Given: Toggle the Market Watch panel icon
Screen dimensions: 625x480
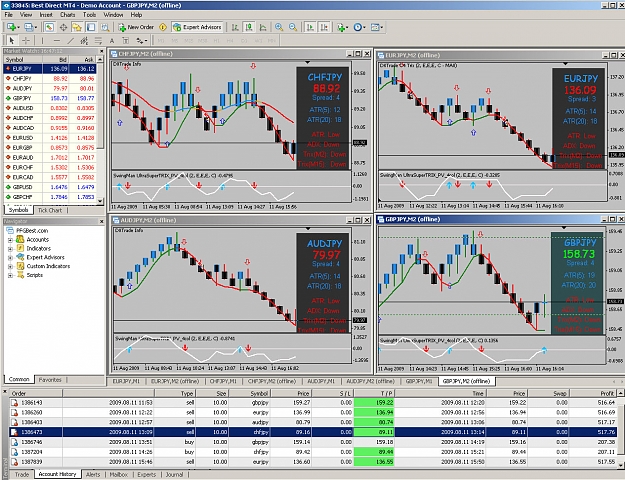Looking at the screenshot, I should [x=49, y=27].
